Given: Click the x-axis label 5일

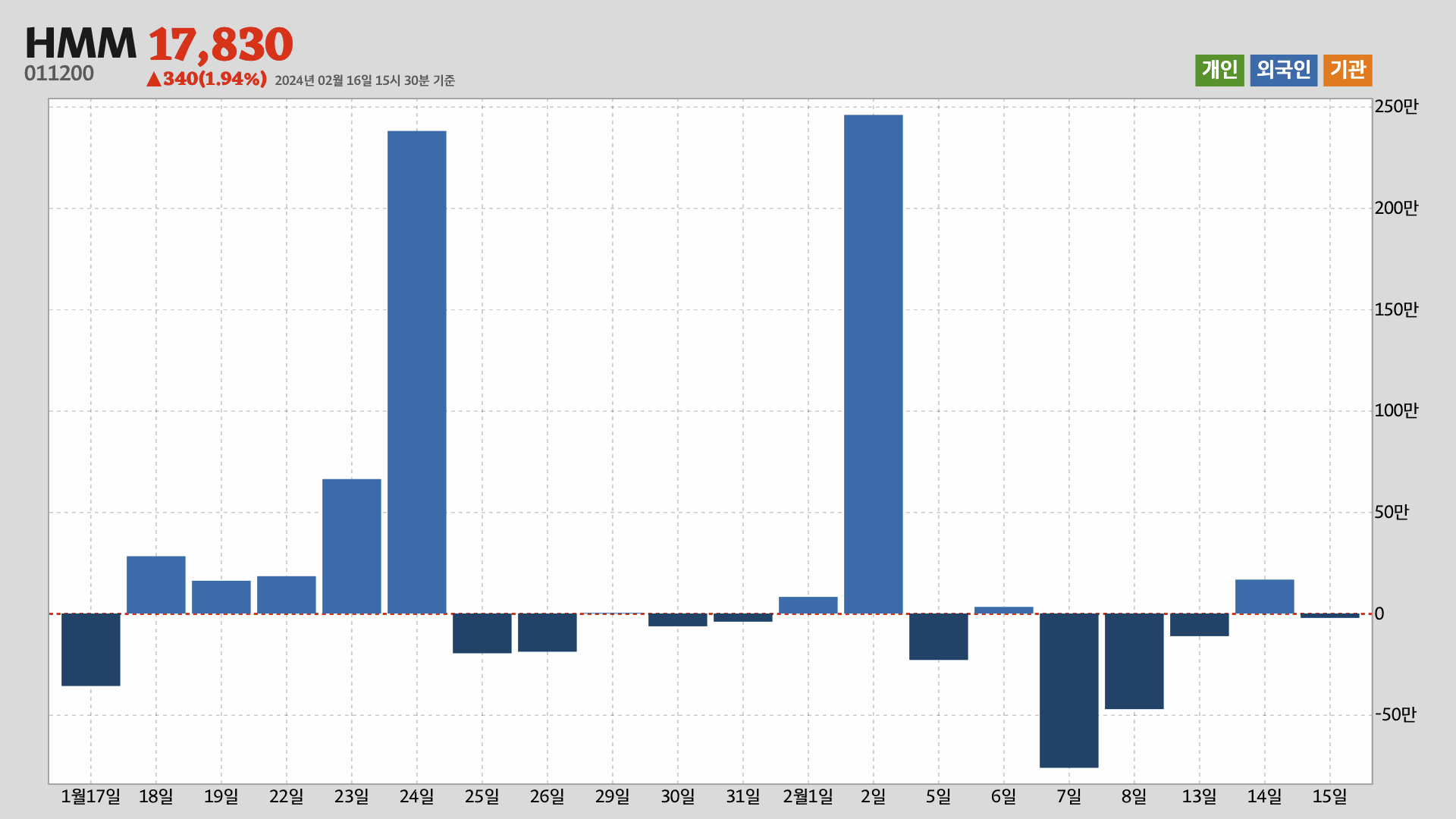Looking at the screenshot, I should [x=939, y=797].
